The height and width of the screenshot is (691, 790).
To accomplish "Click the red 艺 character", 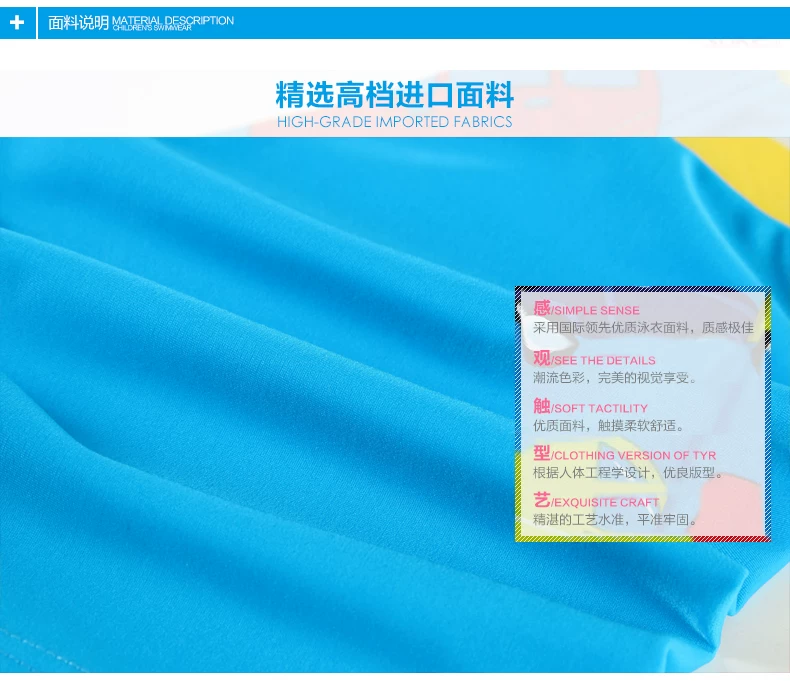I will pyautogui.click(x=542, y=501).
